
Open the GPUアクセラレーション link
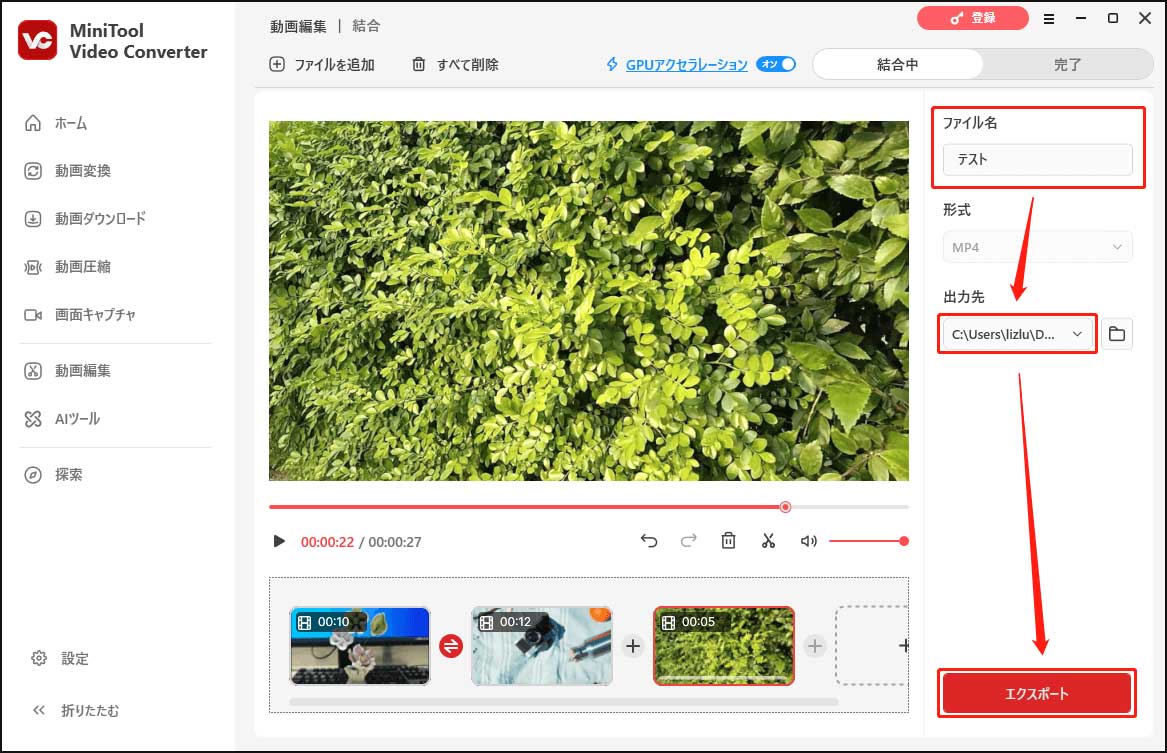pos(686,65)
